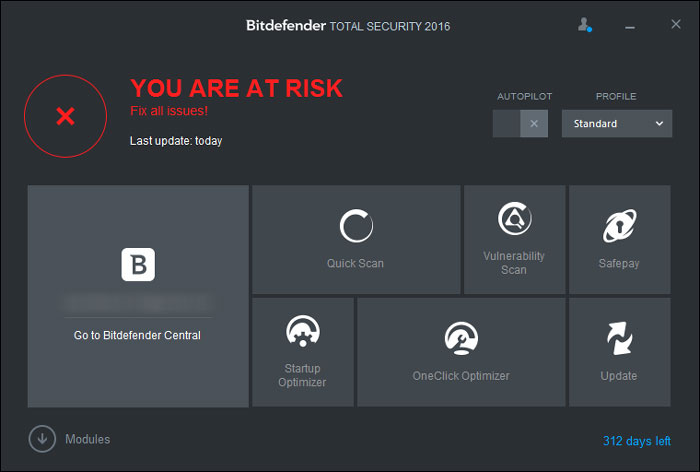Run the Vulnerability Scan

pyautogui.click(x=514, y=239)
